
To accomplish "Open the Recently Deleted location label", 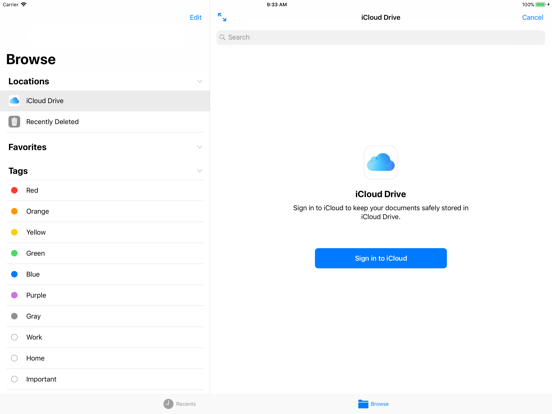I will [52, 122].
